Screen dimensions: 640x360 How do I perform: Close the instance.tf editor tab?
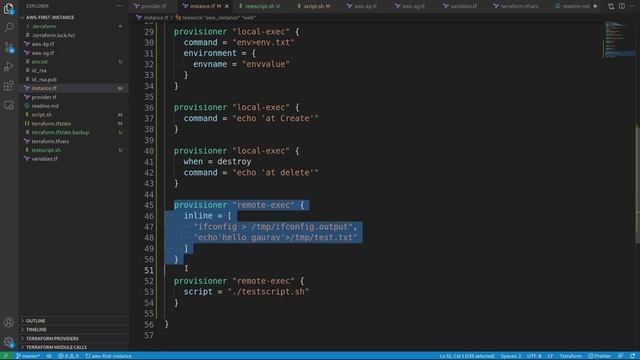click(227, 6)
